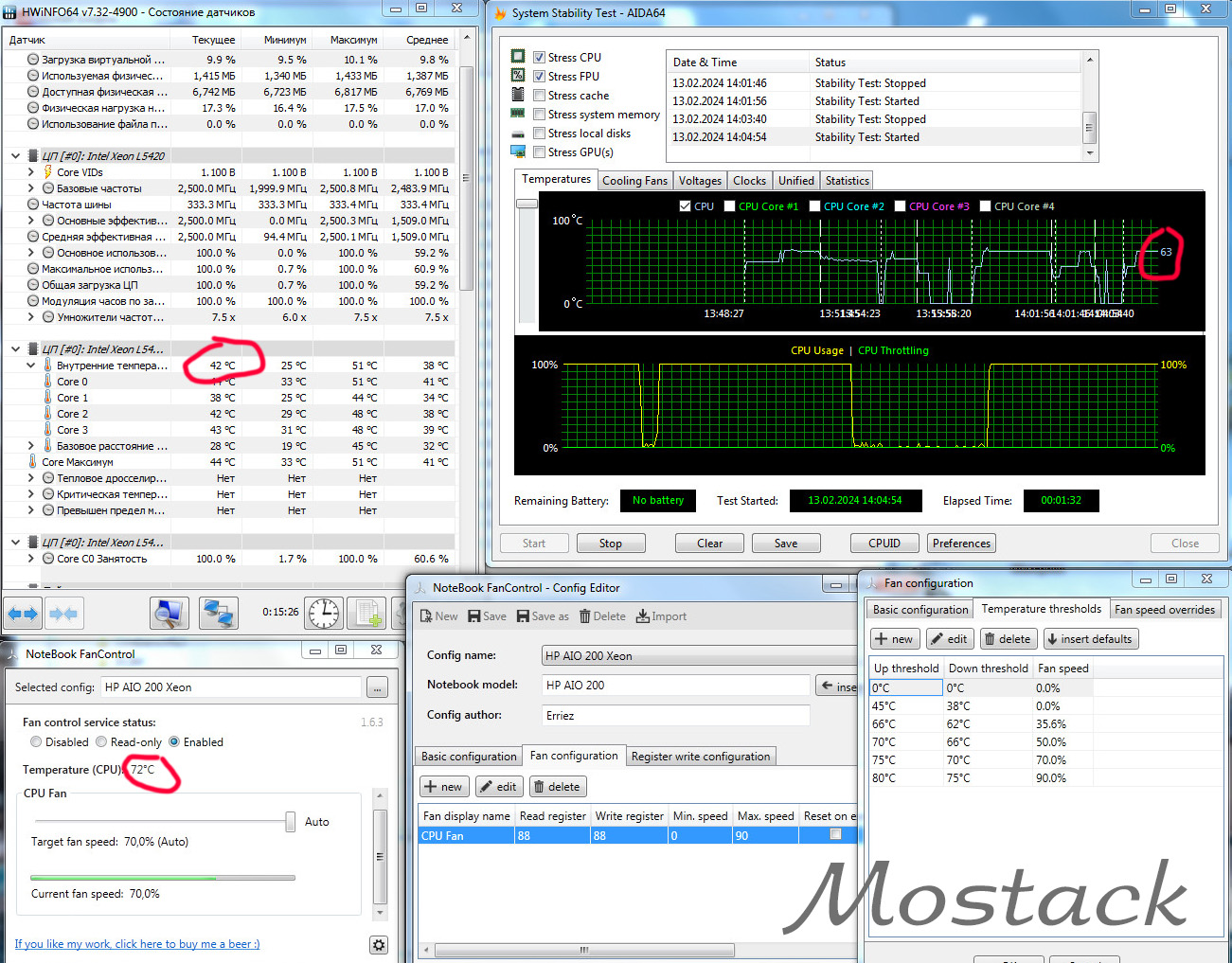
Task: Click the CPU Fan speed slider handle
Action: (x=291, y=822)
